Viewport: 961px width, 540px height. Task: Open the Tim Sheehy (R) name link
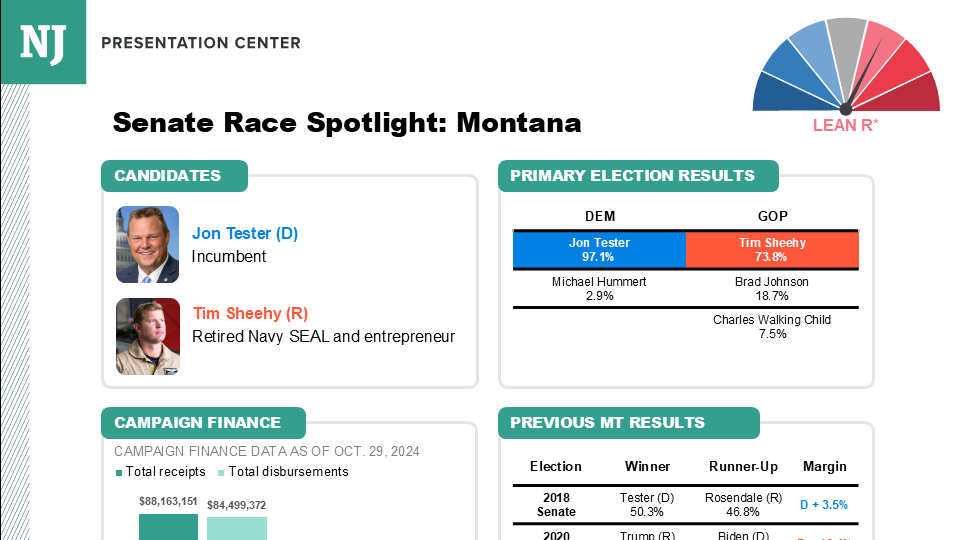click(x=250, y=313)
